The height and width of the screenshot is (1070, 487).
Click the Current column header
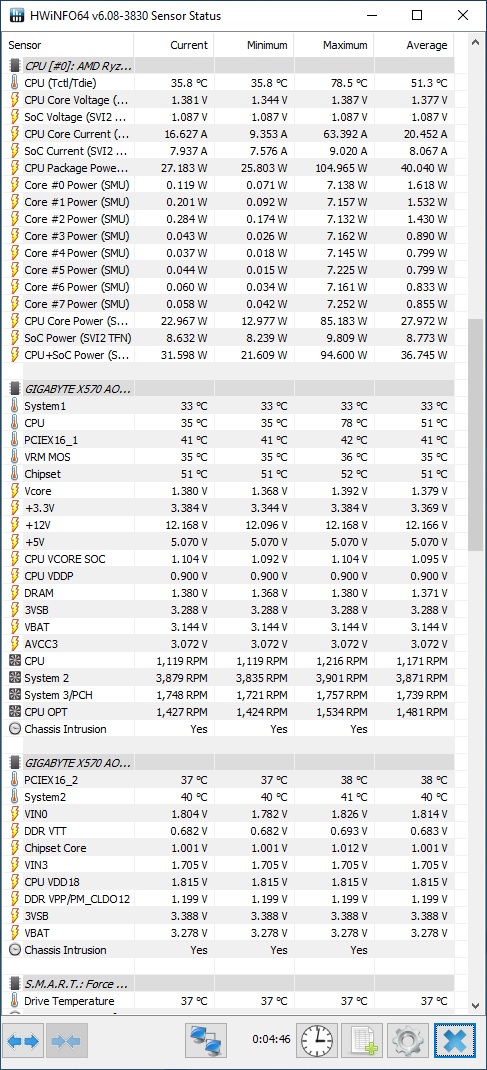click(x=174, y=45)
